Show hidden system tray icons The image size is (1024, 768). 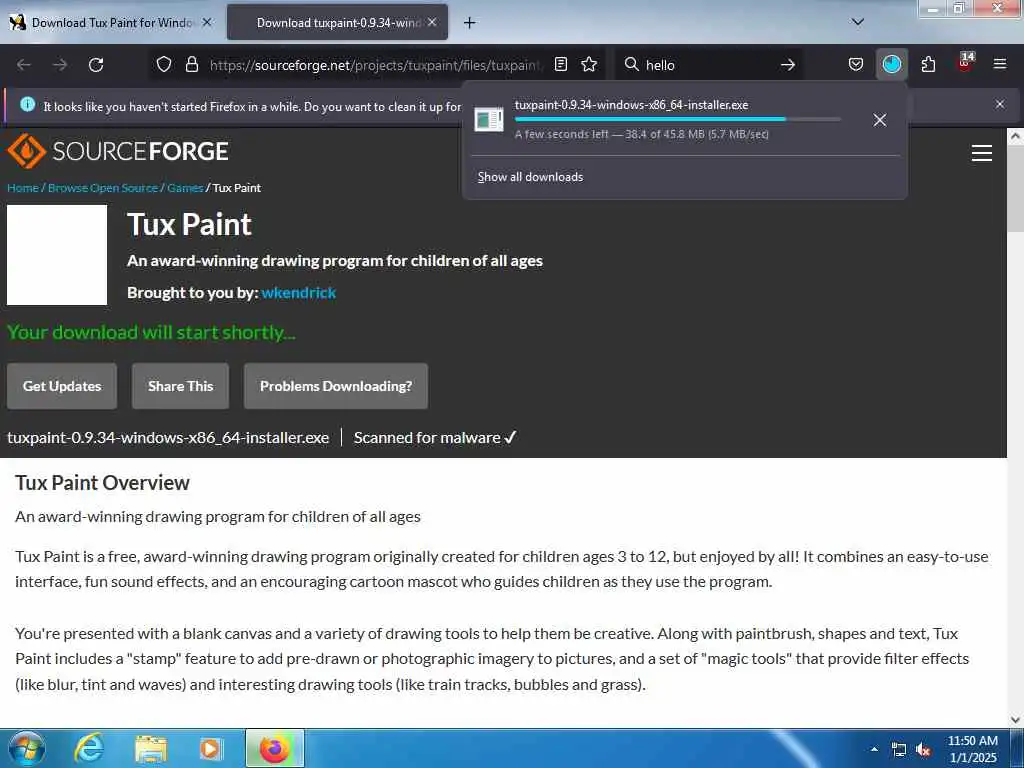point(874,749)
